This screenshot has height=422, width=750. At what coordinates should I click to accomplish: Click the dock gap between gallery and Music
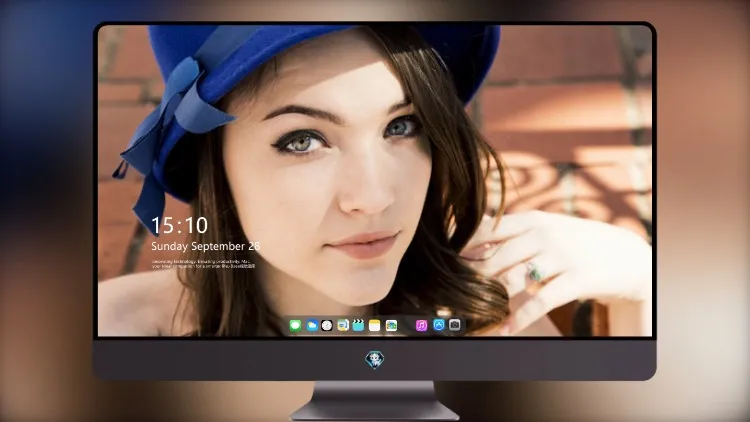[x=407, y=325]
